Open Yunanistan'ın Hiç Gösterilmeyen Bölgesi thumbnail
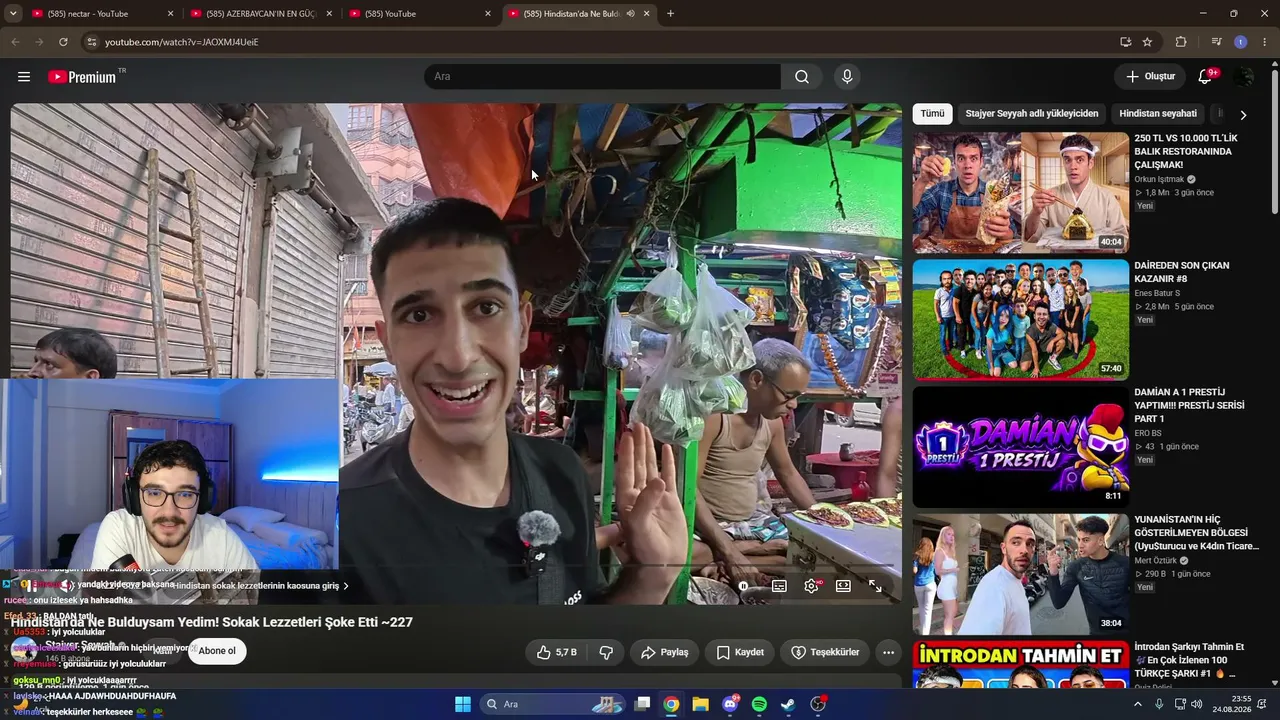Screen dimensions: 1280x720 click(1020, 574)
